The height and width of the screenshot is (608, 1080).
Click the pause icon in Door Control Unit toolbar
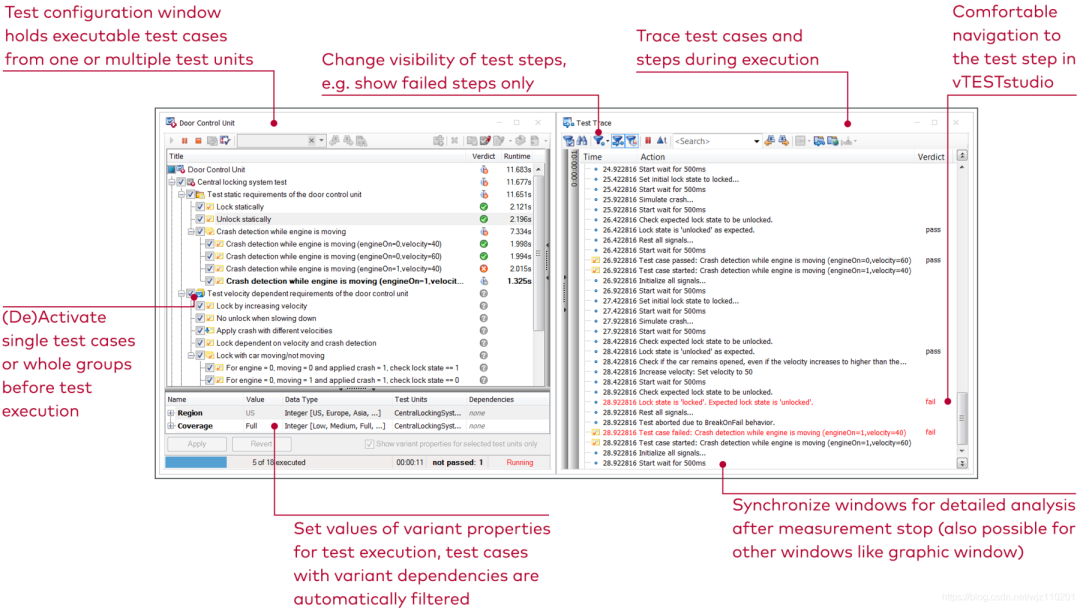[x=185, y=140]
